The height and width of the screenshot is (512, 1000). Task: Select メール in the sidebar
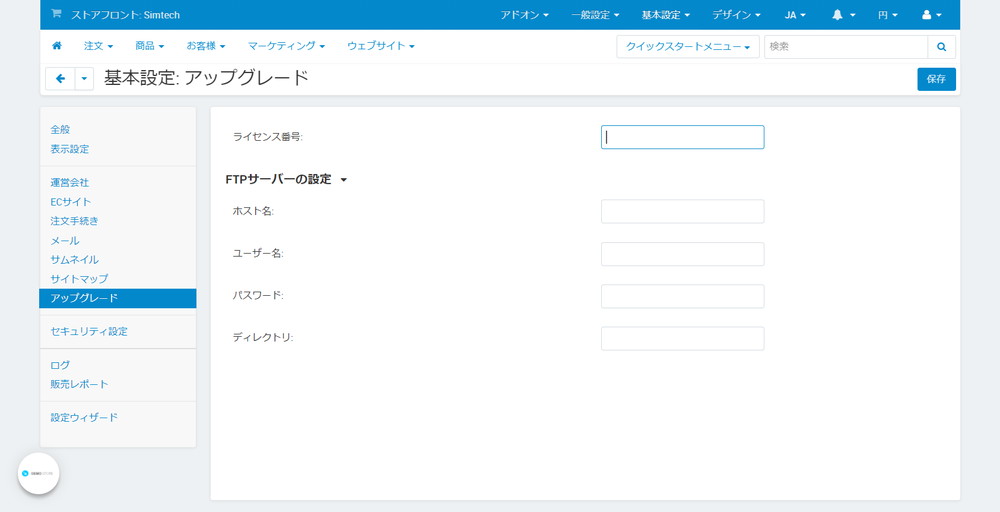(64, 240)
